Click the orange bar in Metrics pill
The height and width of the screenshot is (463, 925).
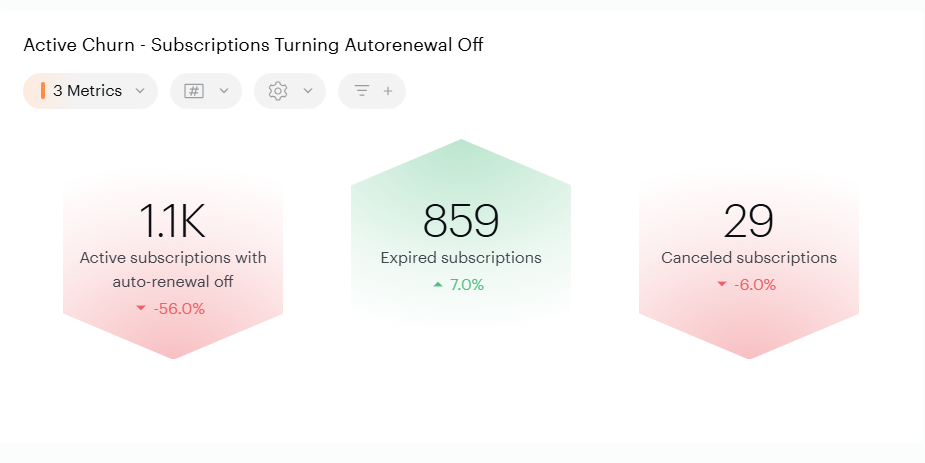43,91
